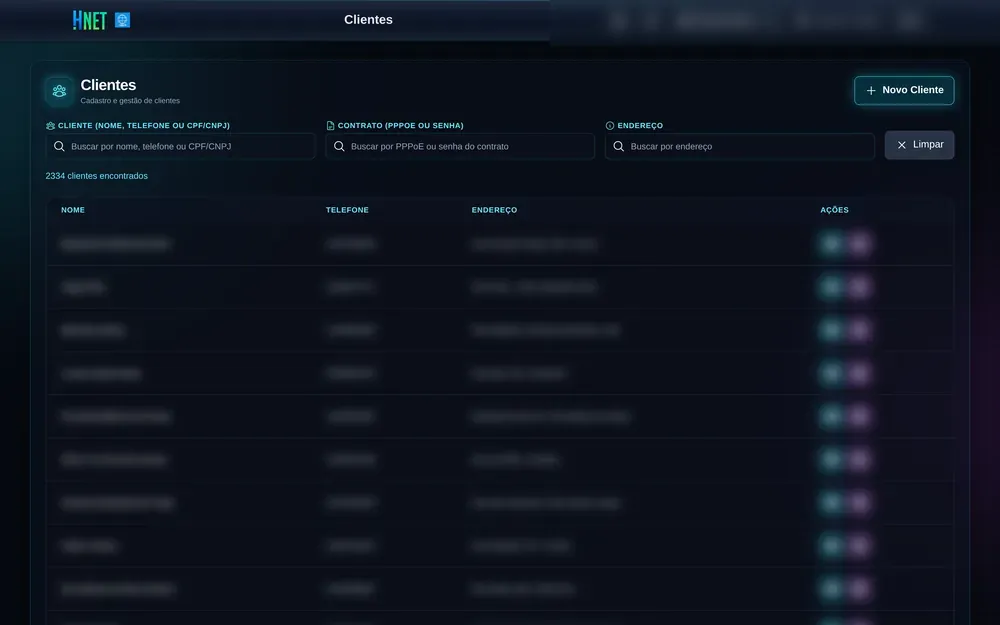Click the NOME column header
Image resolution: width=1000 pixels, height=625 pixels.
(73, 210)
